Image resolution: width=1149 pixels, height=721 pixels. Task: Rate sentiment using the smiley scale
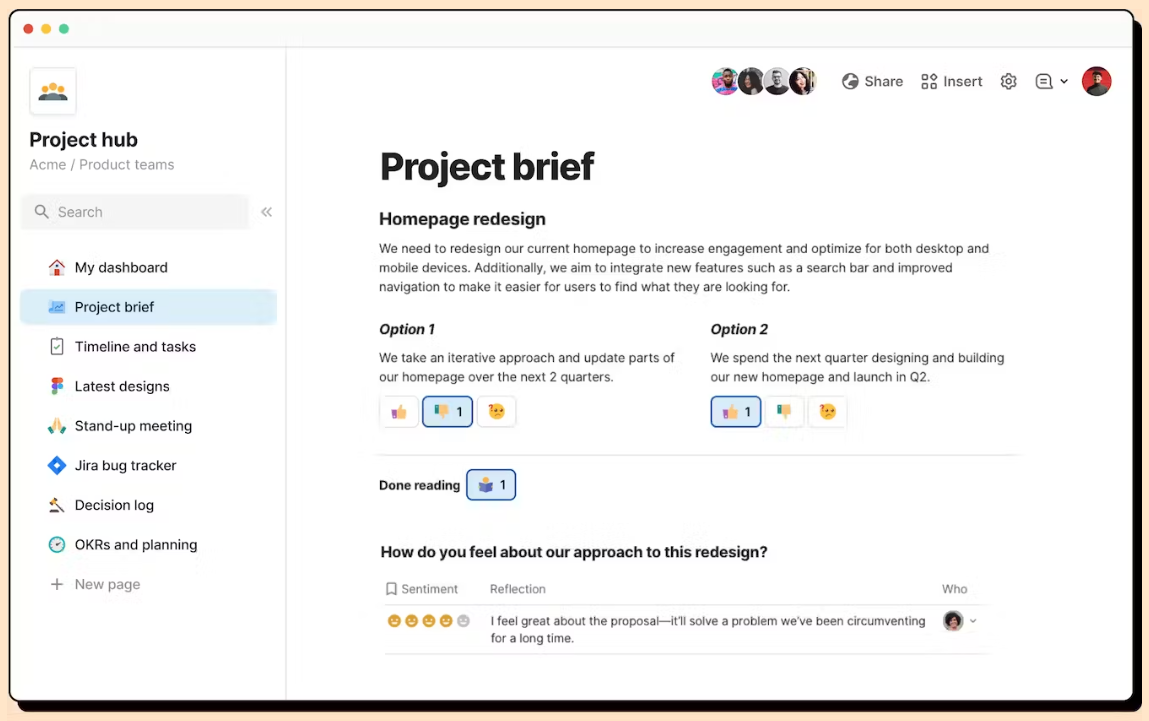[x=427, y=620]
